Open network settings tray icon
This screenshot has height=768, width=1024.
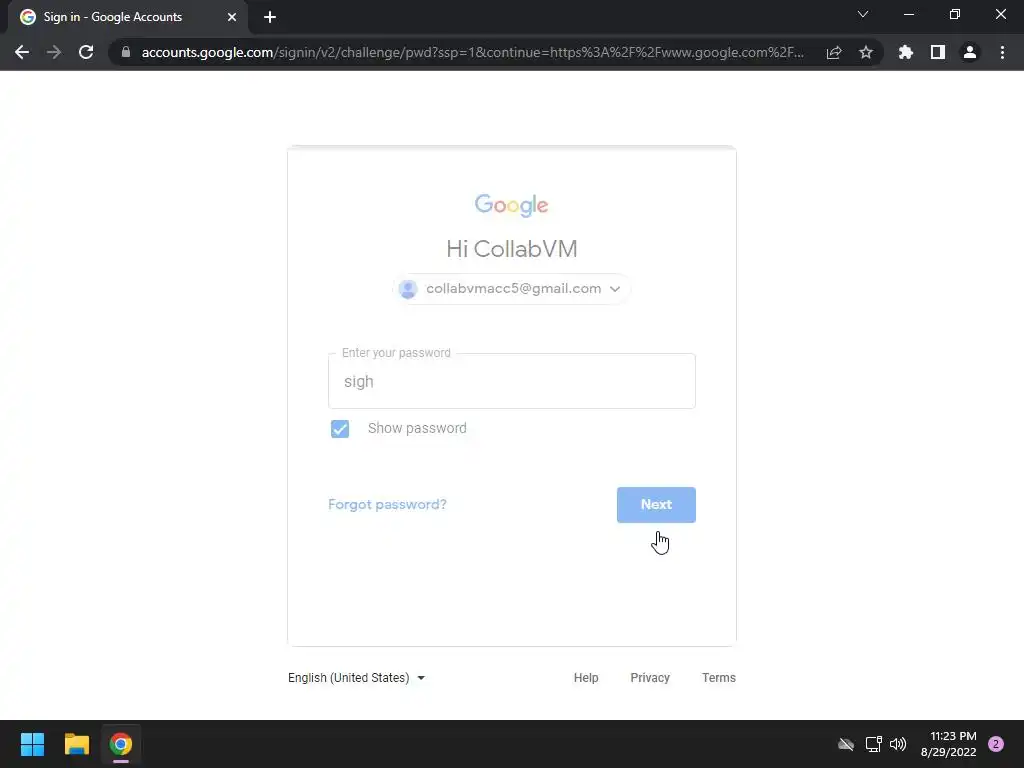pyautogui.click(x=873, y=744)
